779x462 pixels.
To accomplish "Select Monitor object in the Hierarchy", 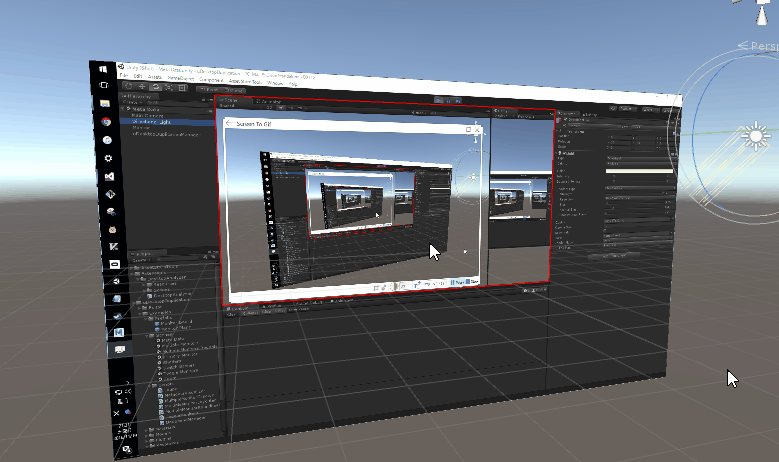I will 141,128.
